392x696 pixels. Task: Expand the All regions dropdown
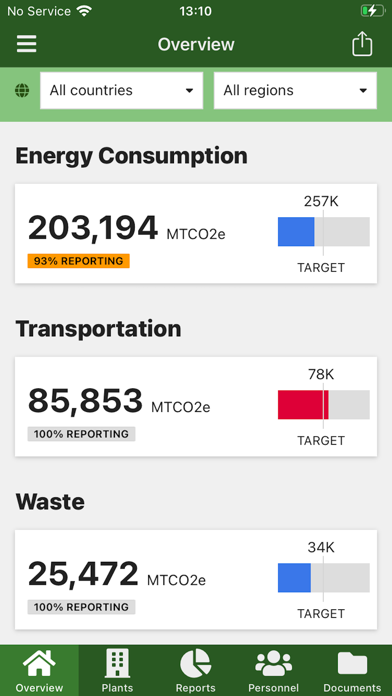(295, 91)
